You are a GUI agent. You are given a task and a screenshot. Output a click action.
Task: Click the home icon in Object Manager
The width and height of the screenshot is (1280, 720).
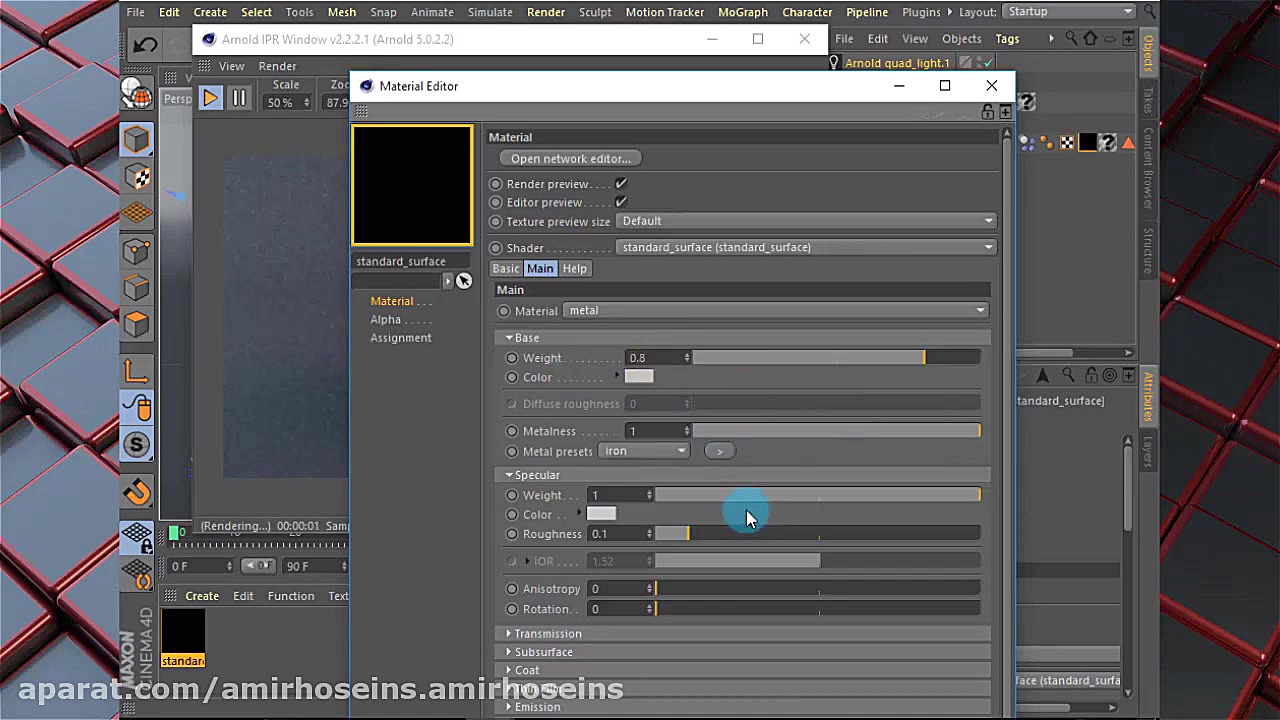pyautogui.click(x=1090, y=39)
